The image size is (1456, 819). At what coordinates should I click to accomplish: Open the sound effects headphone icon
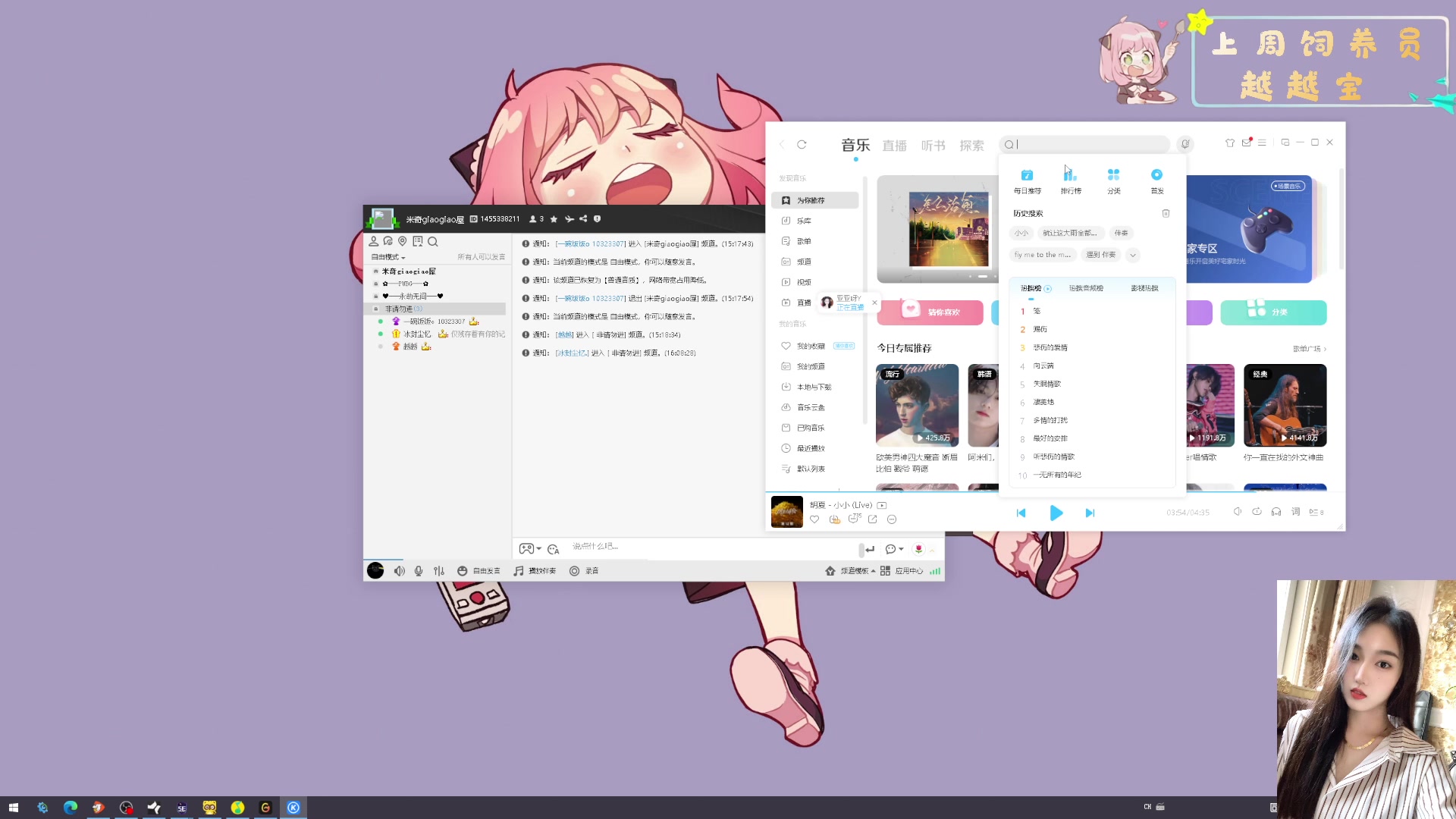(1276, 512)
